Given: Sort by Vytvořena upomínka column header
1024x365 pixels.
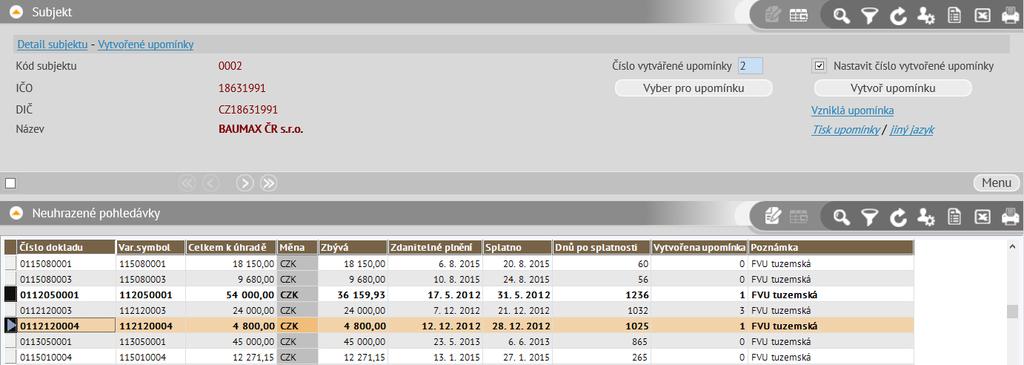Looking at the screenshot, I should pos(699,247).
